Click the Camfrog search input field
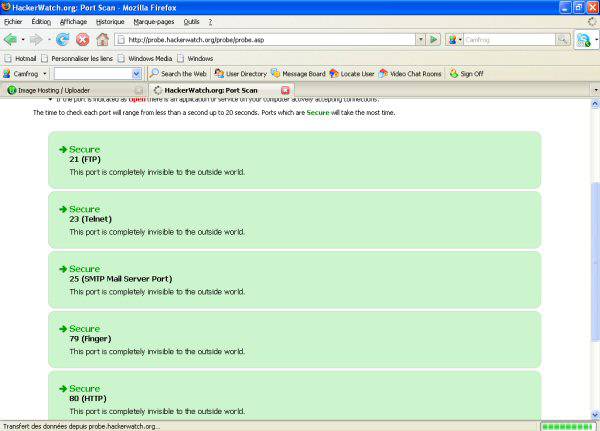The width and height of the screenshot is (600, 431). 509,39
